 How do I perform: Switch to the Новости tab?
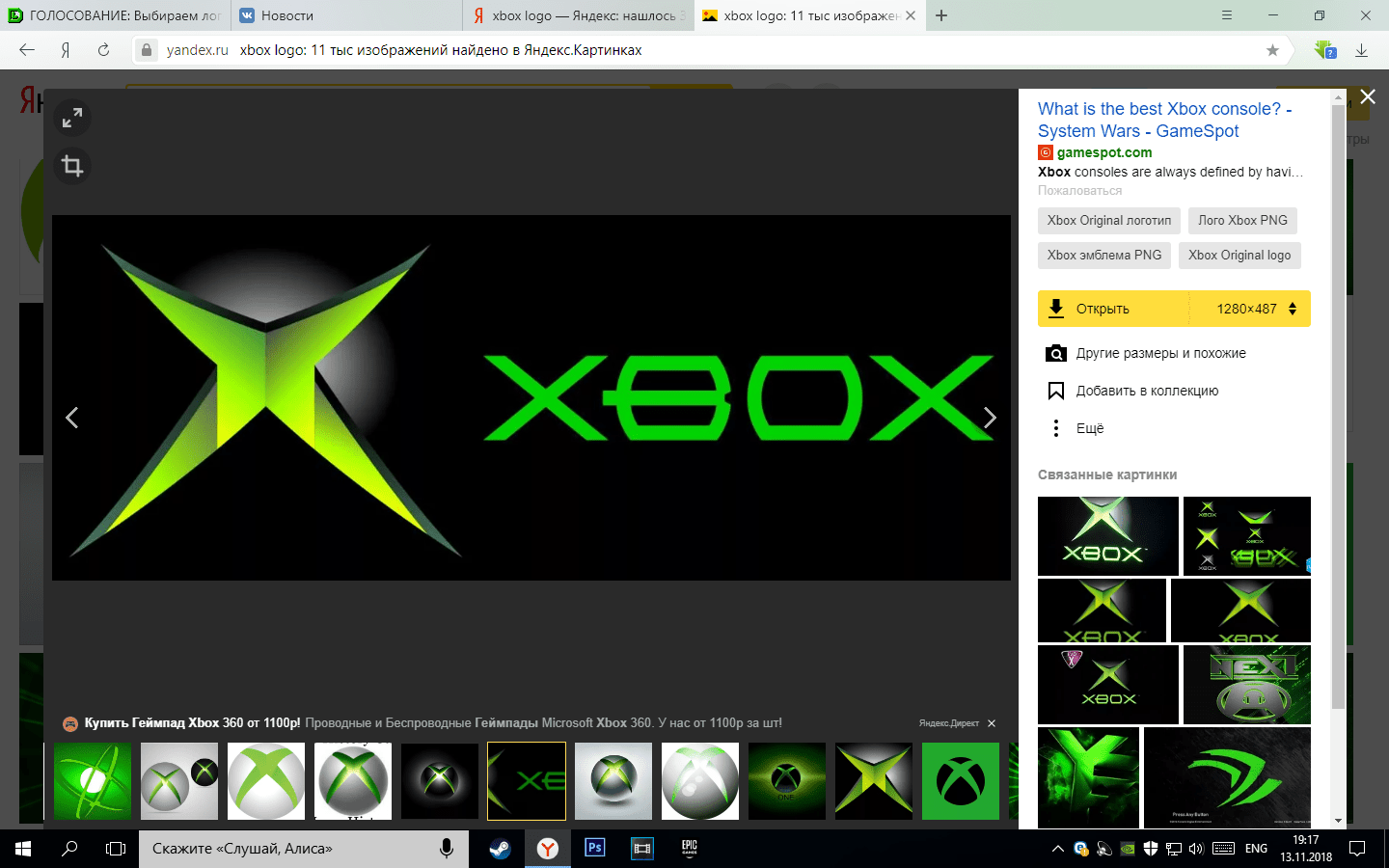[347, 15]
